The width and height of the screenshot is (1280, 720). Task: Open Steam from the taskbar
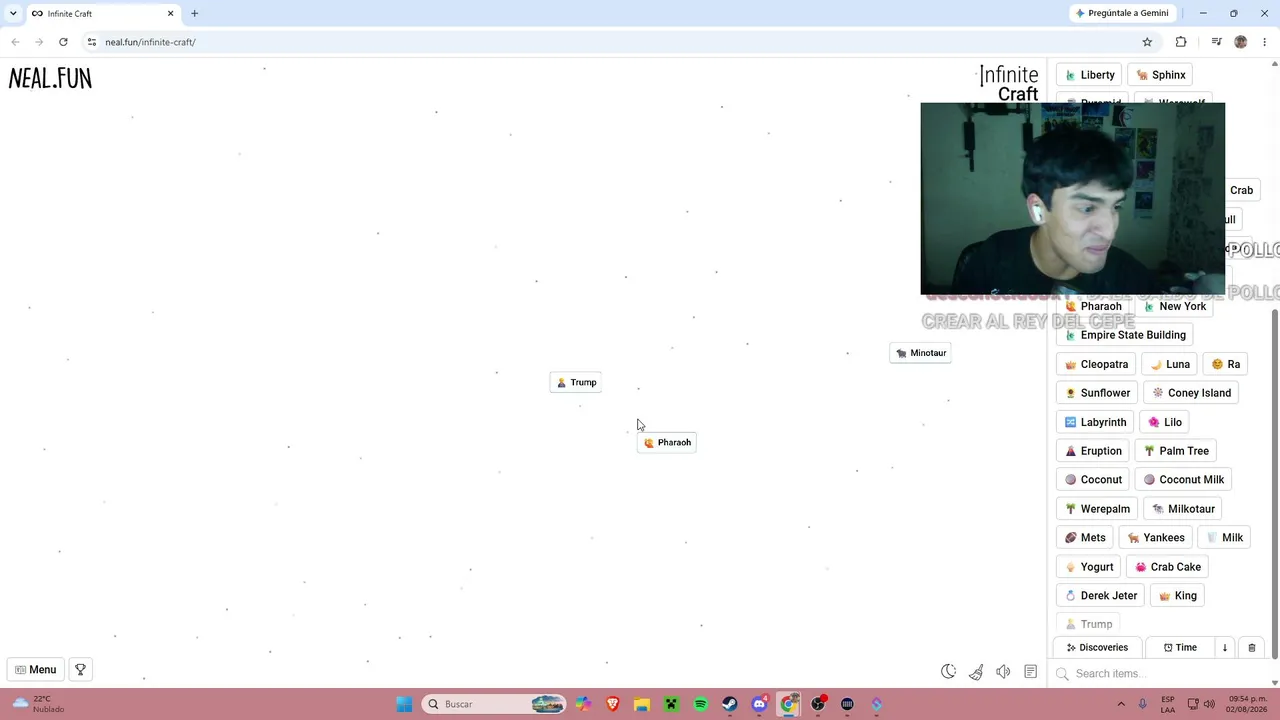tap(730, 704)
